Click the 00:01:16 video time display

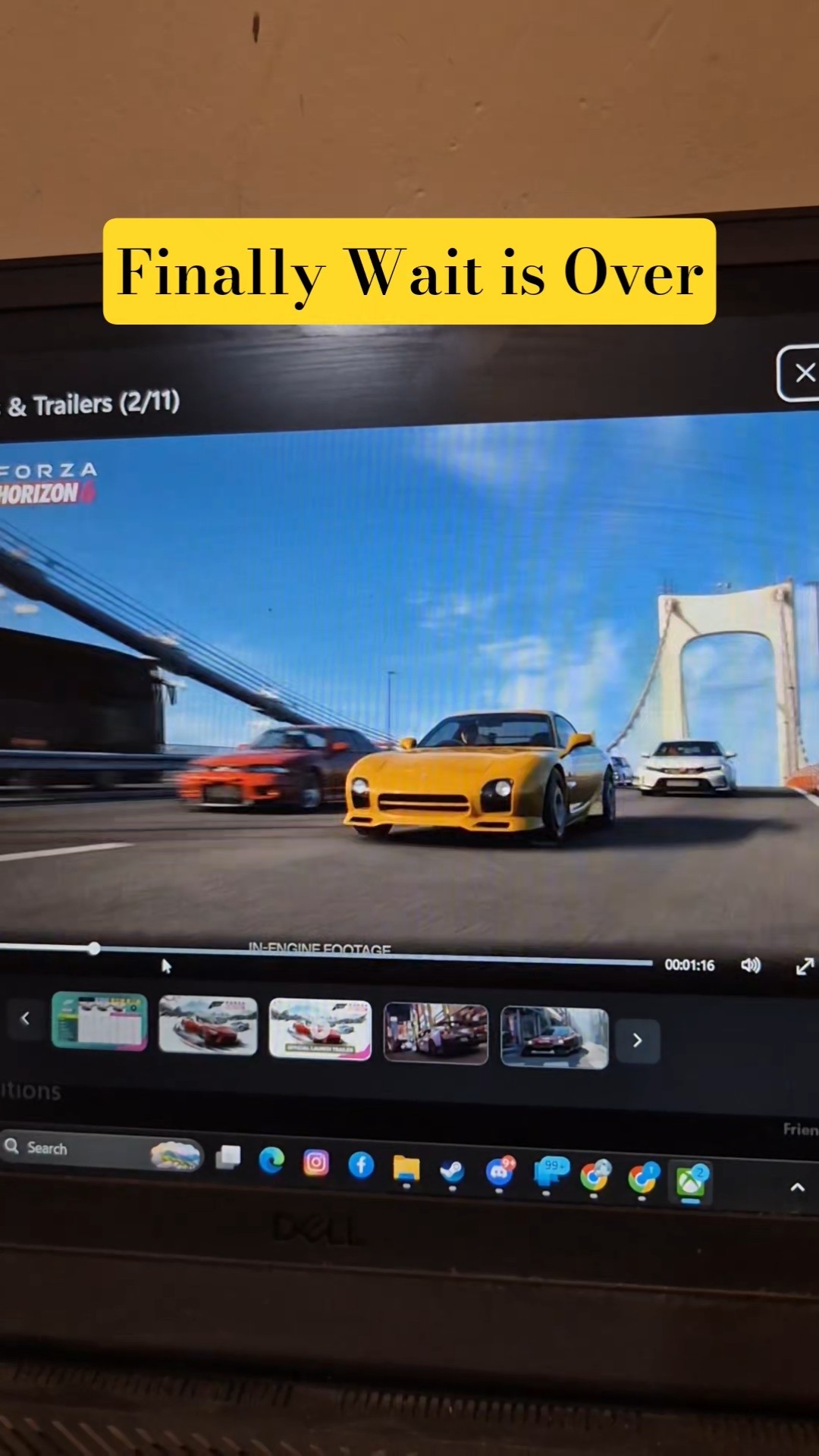pos(689,965)
